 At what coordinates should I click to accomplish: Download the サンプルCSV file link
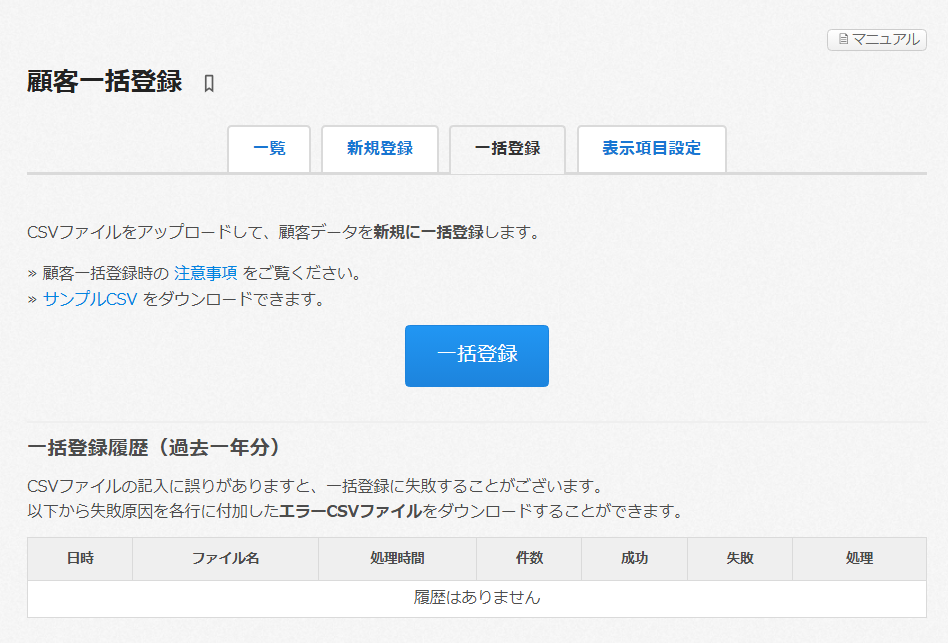click(90, 299)
